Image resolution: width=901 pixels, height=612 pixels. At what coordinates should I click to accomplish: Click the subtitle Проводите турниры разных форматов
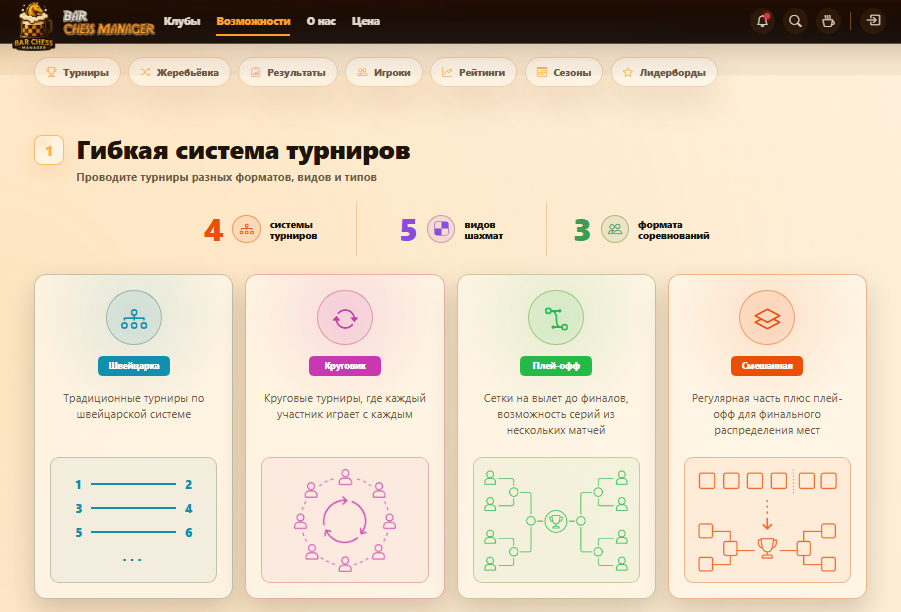pos(226,178)
